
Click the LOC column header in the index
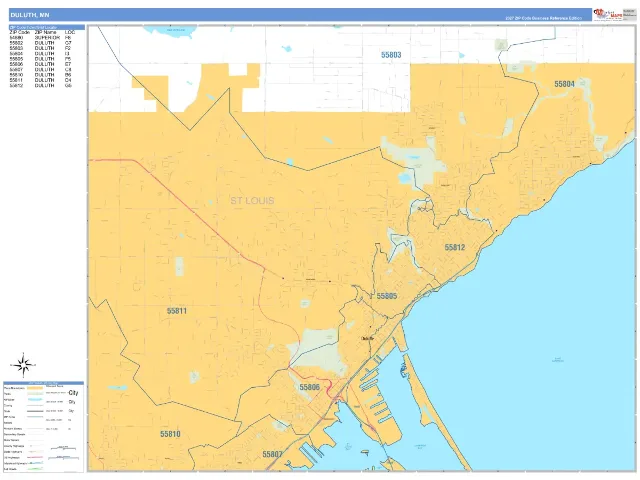(x=70, y=32)
